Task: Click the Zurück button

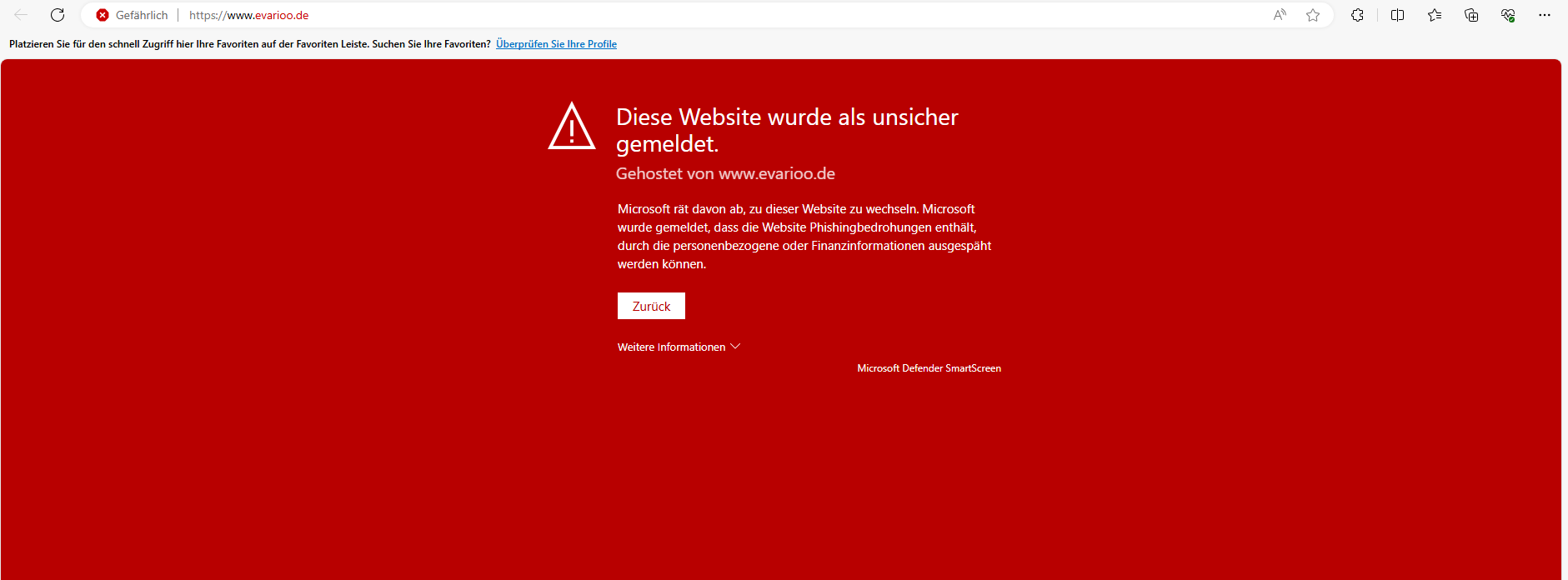Action: (651, 306)
